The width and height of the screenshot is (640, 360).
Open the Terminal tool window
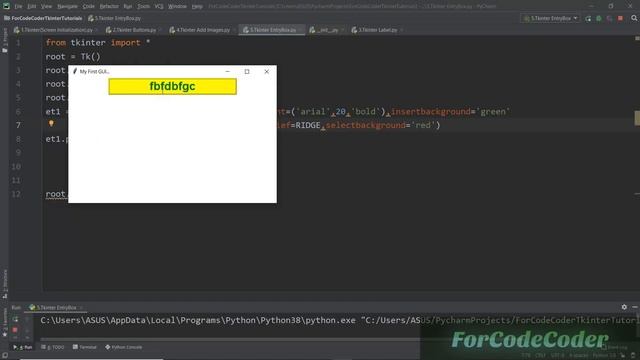click(84, 347)
